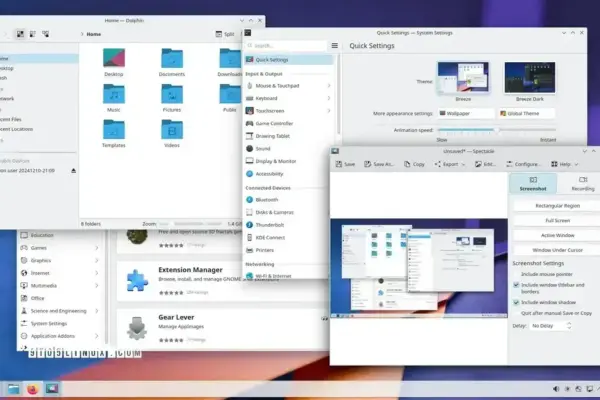Switch Dolphin to icons view mode

20,34
